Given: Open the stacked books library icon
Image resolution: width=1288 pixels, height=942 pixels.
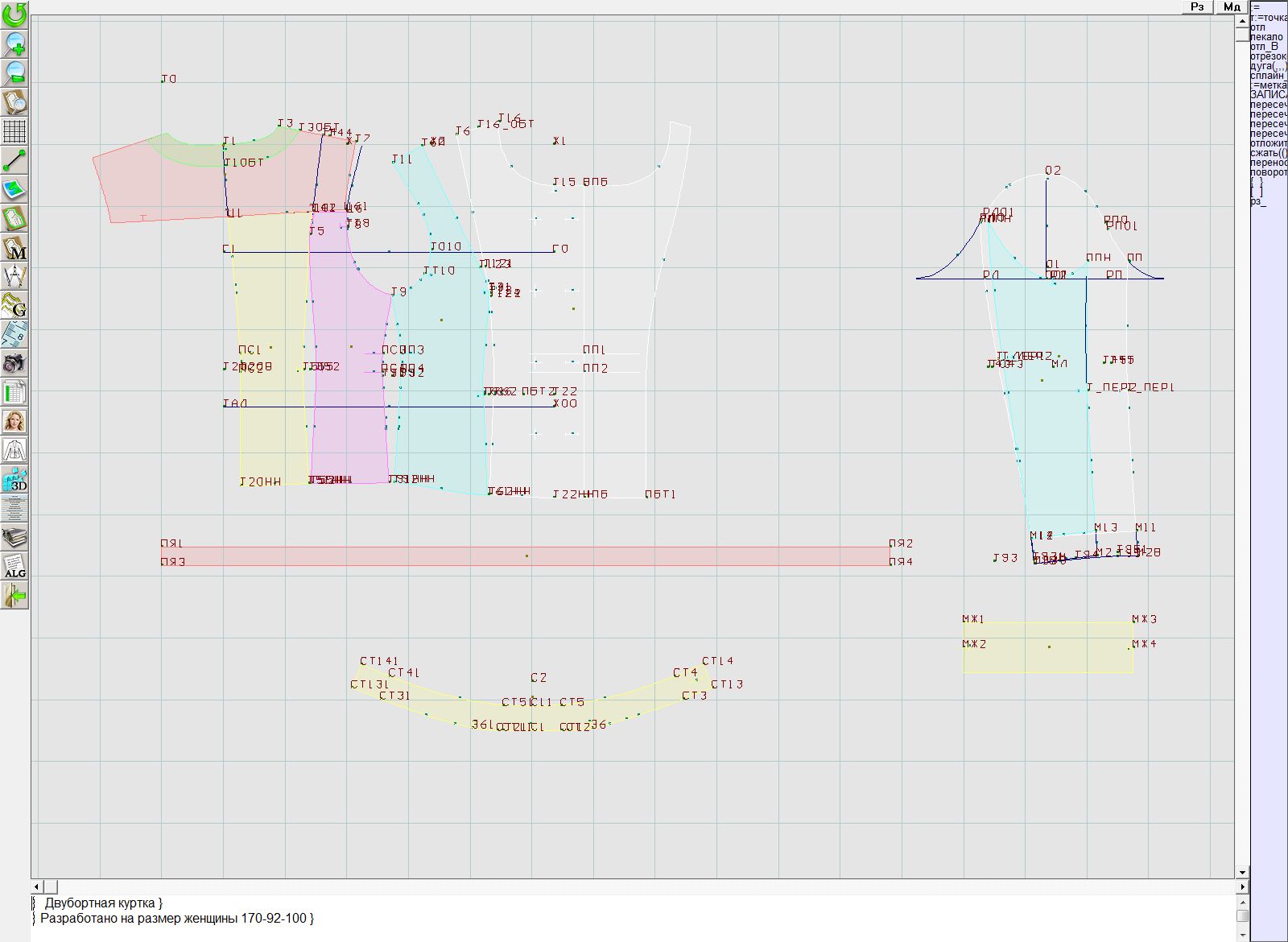Looking at the screenshot, I should [14, 537].
